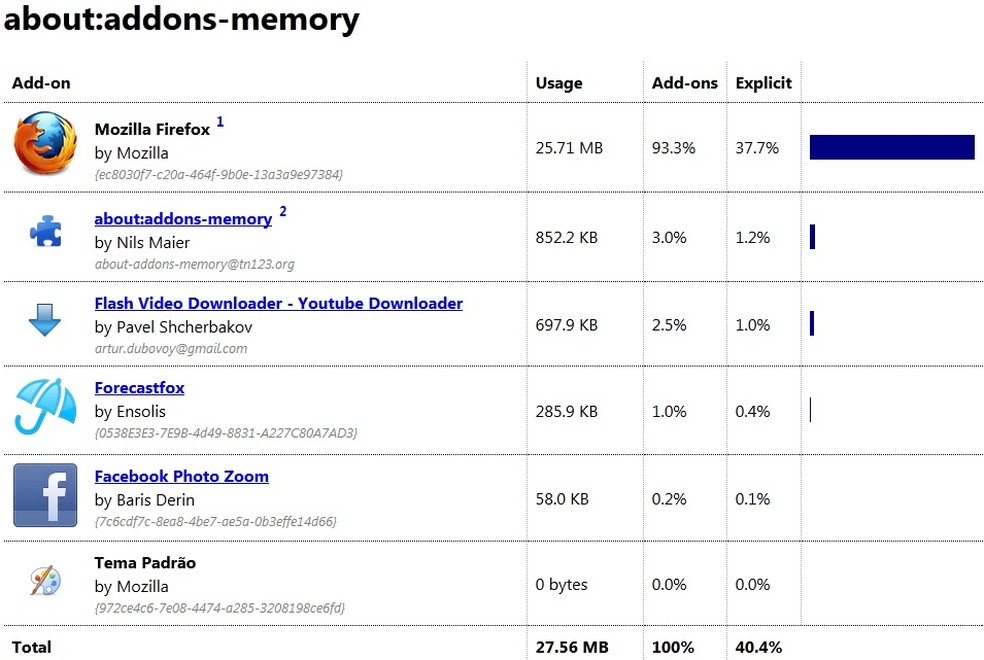Image resolution: width=984 pixels, height=660 pixels.
Task: Click the blue puzzle piece add-on icon
Action: (x=45, y=233)
